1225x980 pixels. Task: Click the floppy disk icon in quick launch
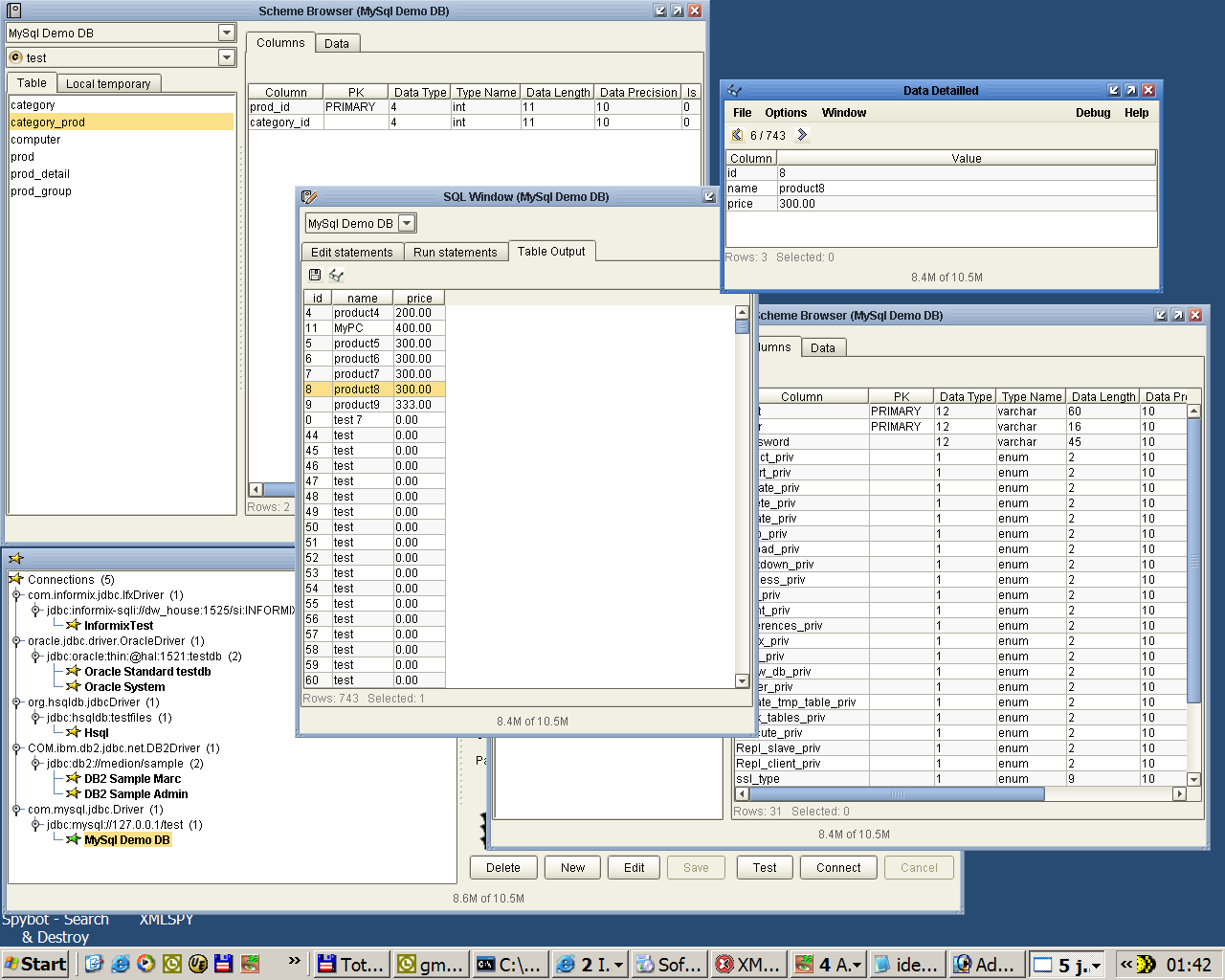[224, 964]
